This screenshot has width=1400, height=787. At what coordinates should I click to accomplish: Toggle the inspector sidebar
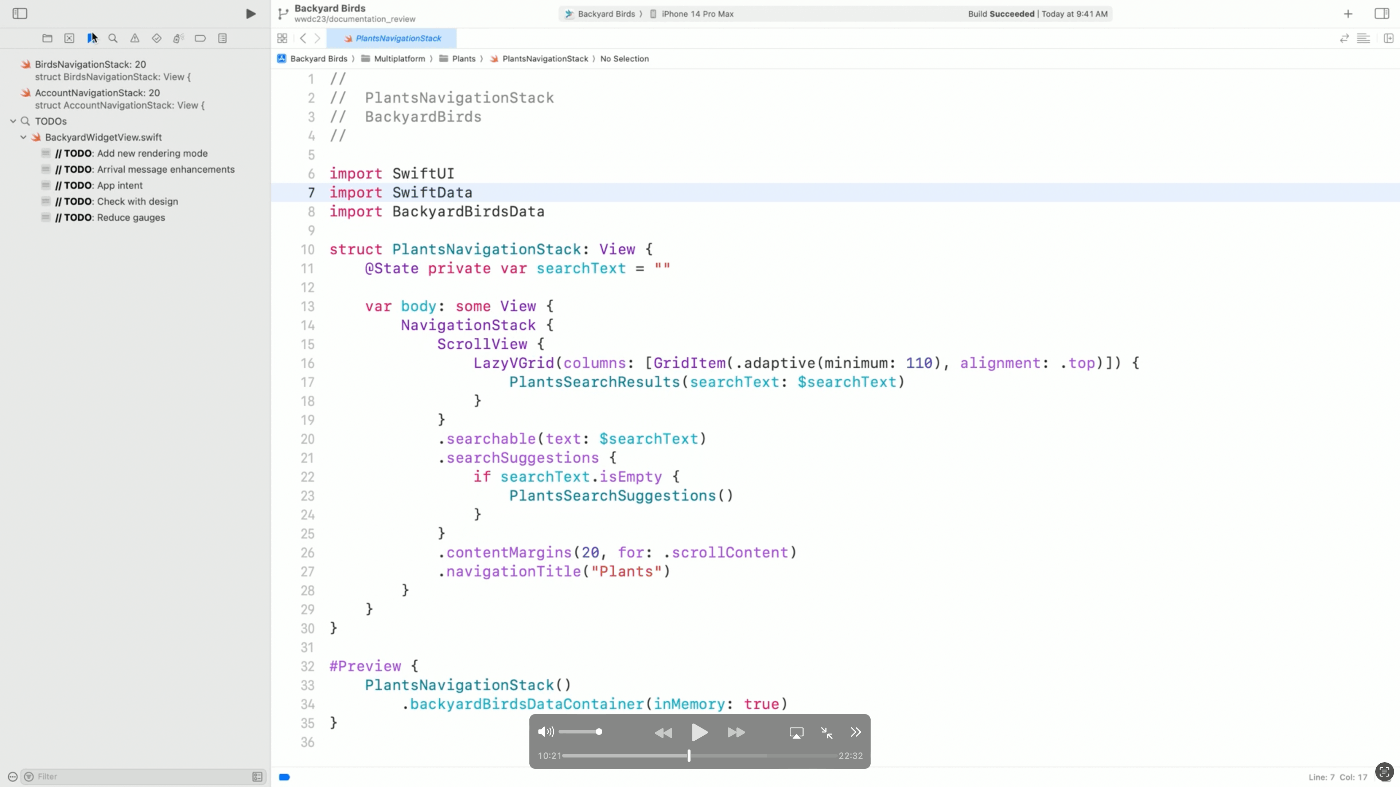click(x=1382, y=14)
